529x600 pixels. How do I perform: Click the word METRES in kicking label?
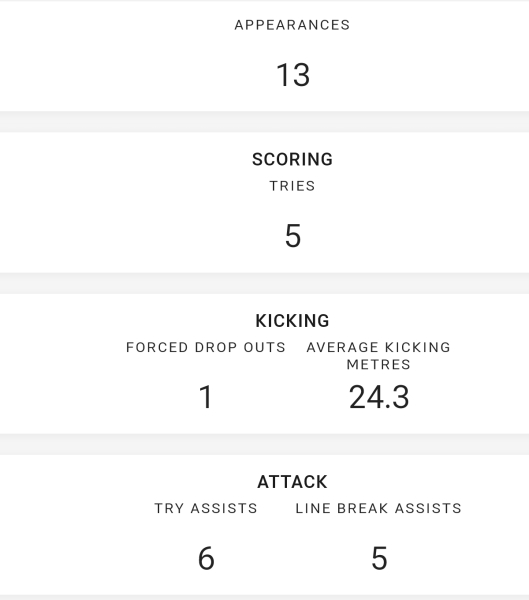click(x=379, y=365)
